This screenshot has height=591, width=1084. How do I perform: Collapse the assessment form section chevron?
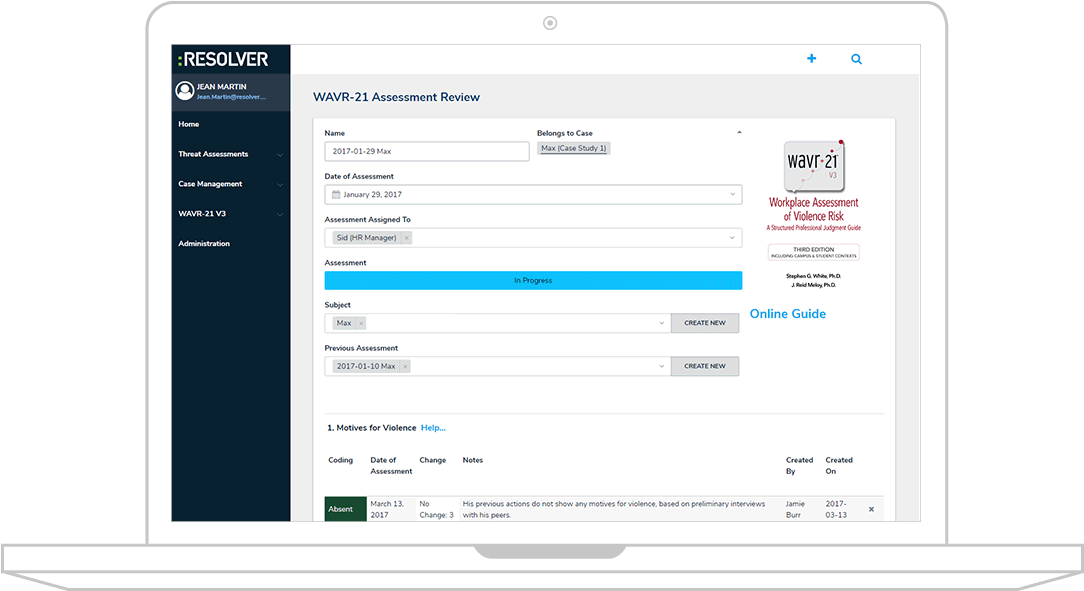click(739, 131)
